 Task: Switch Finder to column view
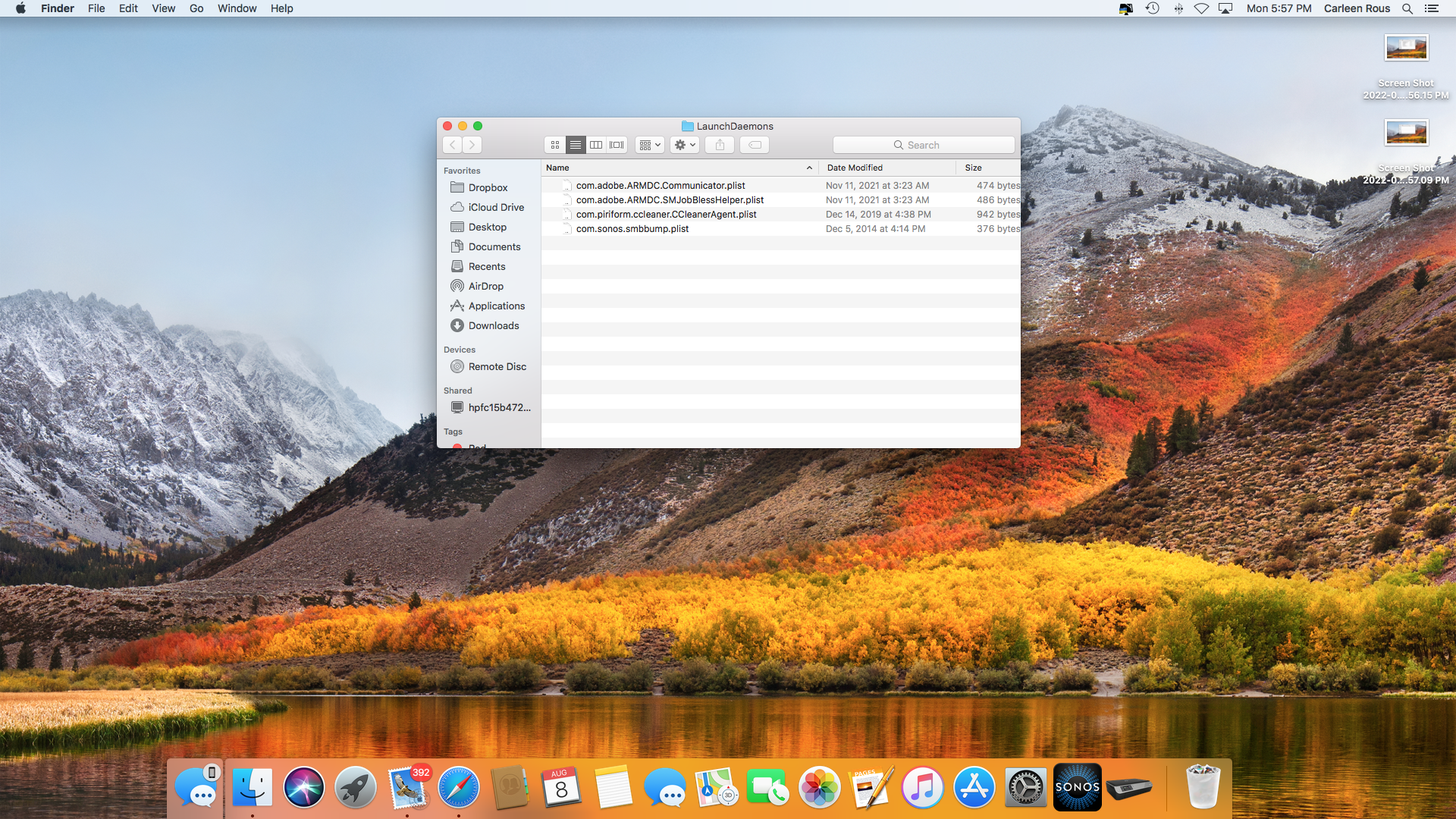pos(596,145)
